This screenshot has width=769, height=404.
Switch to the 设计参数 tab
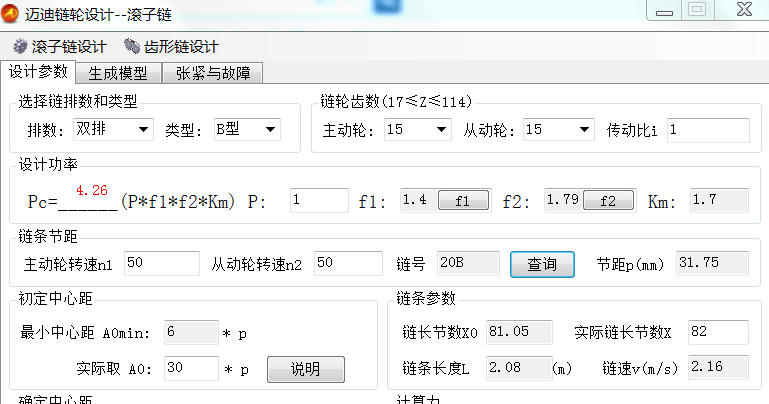[38, 72]
